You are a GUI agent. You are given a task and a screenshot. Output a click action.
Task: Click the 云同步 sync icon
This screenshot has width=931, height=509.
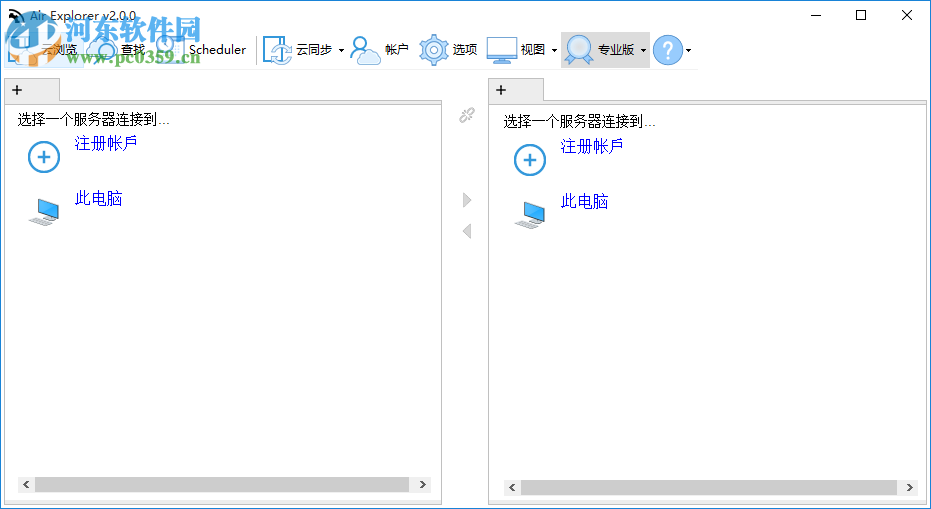point(277,50)
